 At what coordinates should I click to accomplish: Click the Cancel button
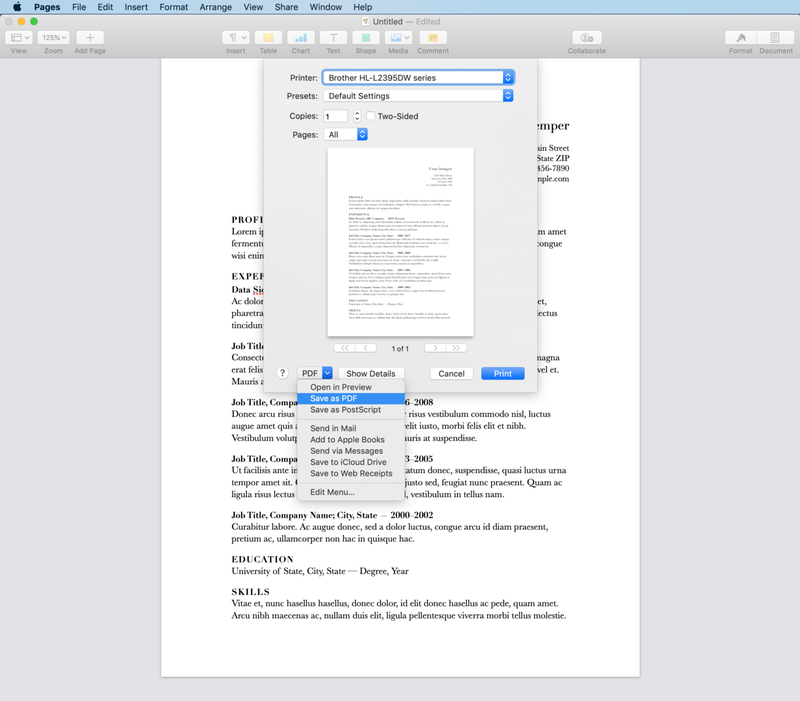coord(452,373)
